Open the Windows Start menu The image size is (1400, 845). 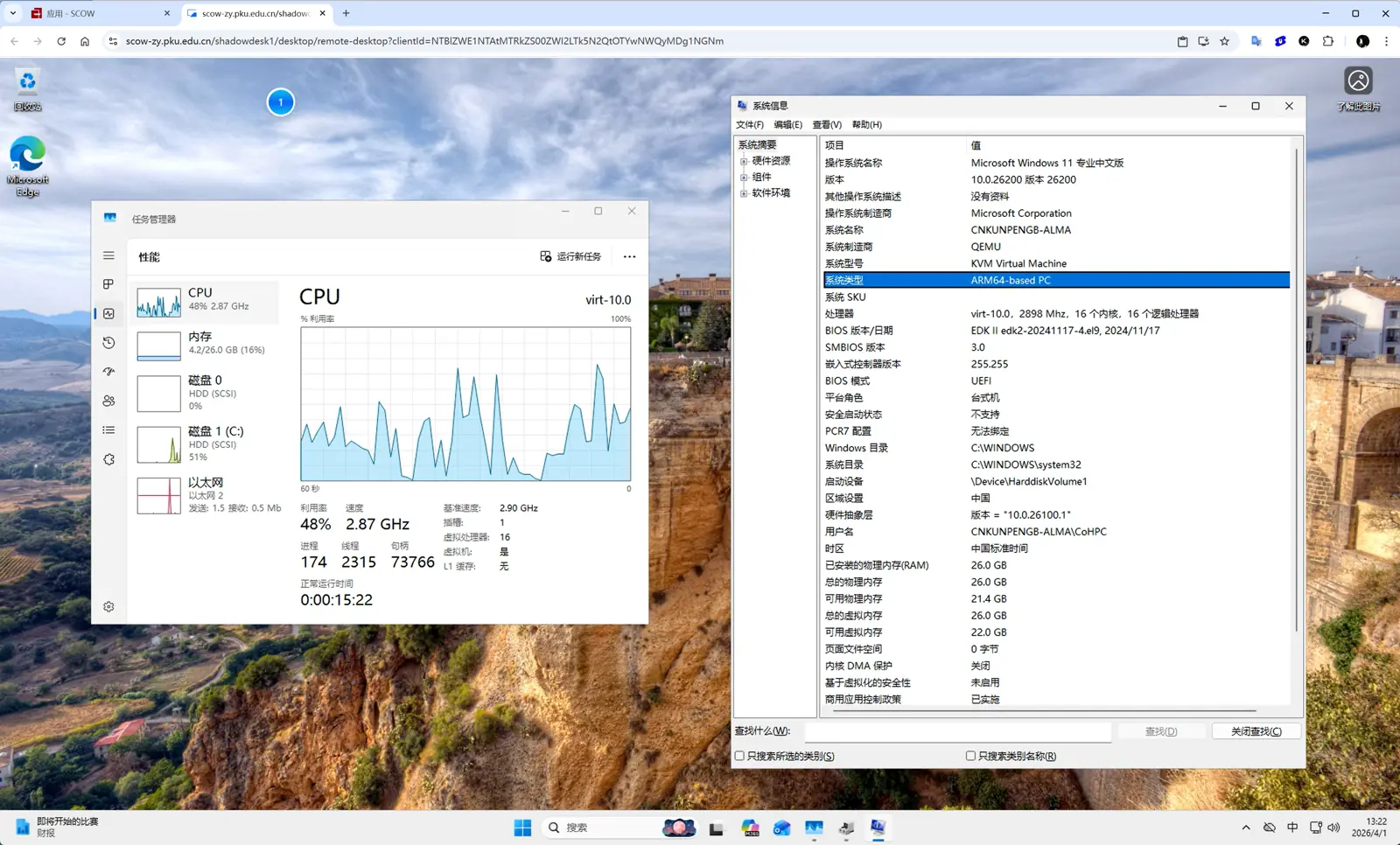tap(522, 828)
